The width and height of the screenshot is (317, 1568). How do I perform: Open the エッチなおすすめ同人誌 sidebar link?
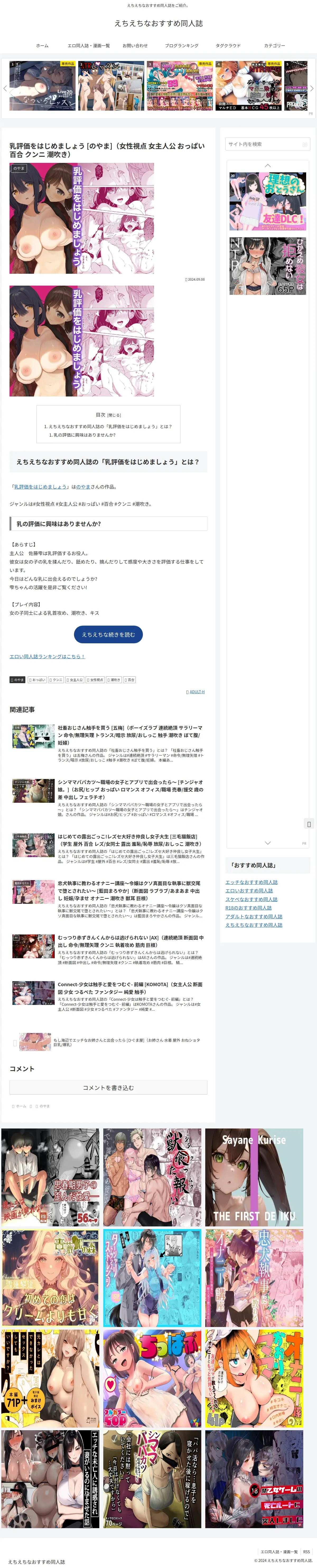pyautogui.click(x=251, y=882)
